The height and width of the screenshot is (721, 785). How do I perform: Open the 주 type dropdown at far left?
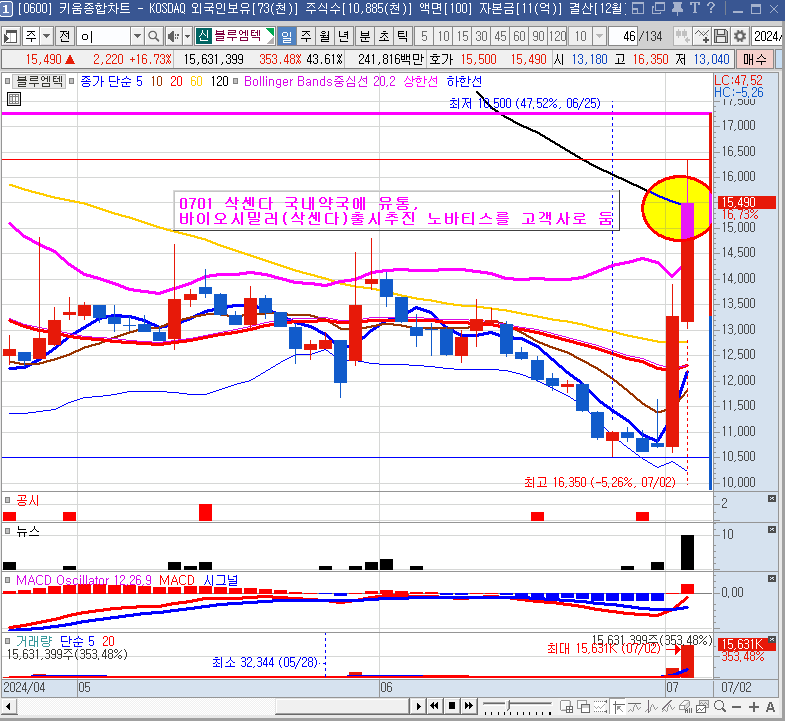(46, 36)
